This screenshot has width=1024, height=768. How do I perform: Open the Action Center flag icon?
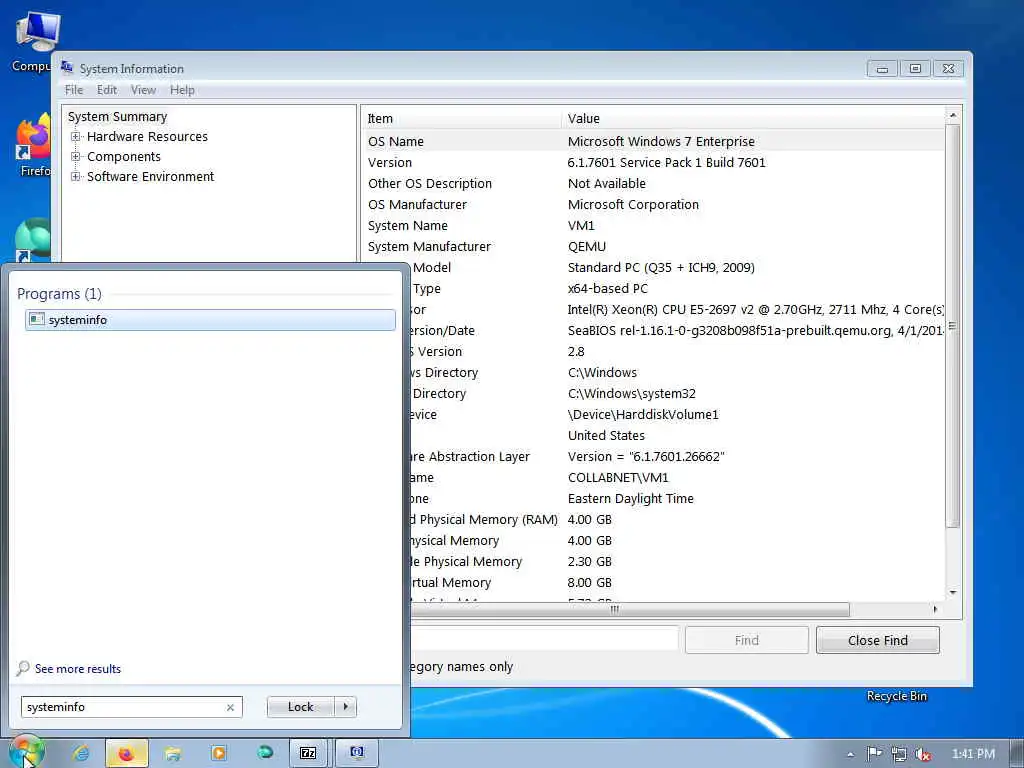[x=874, y=754]
